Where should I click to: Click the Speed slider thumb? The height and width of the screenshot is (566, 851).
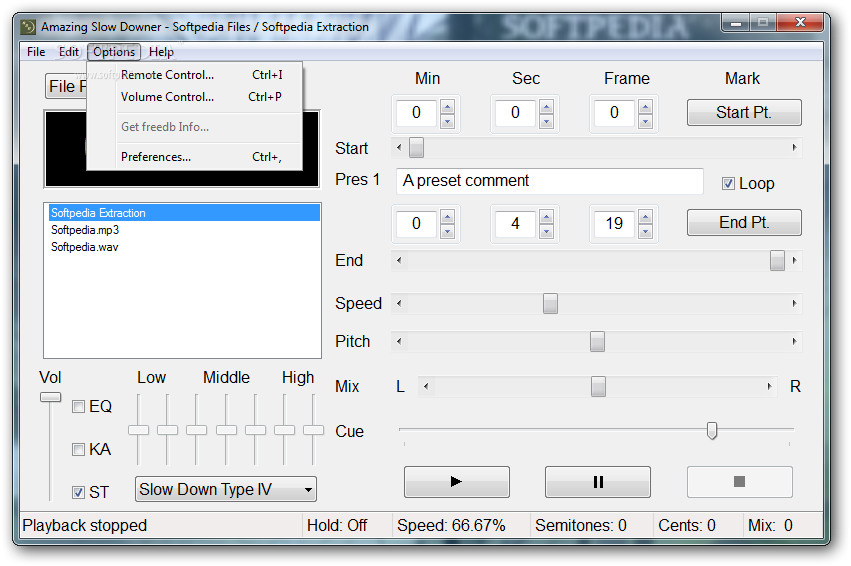tap(550, 303)
